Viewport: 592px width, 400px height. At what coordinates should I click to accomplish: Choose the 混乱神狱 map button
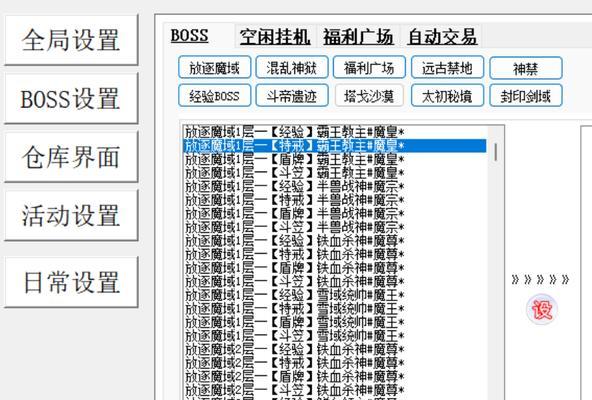click(292, 68)
